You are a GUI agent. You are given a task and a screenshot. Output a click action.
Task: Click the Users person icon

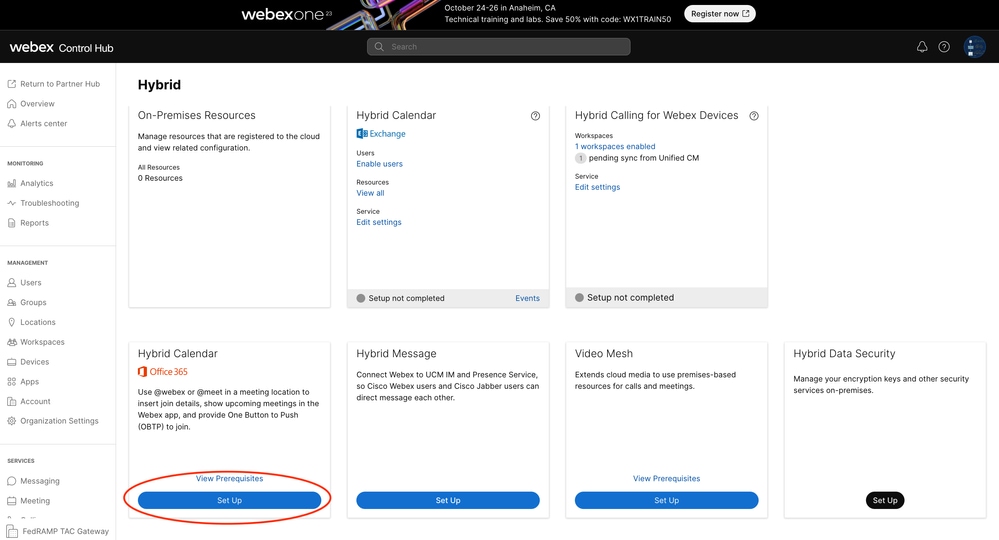coord(11,282)
